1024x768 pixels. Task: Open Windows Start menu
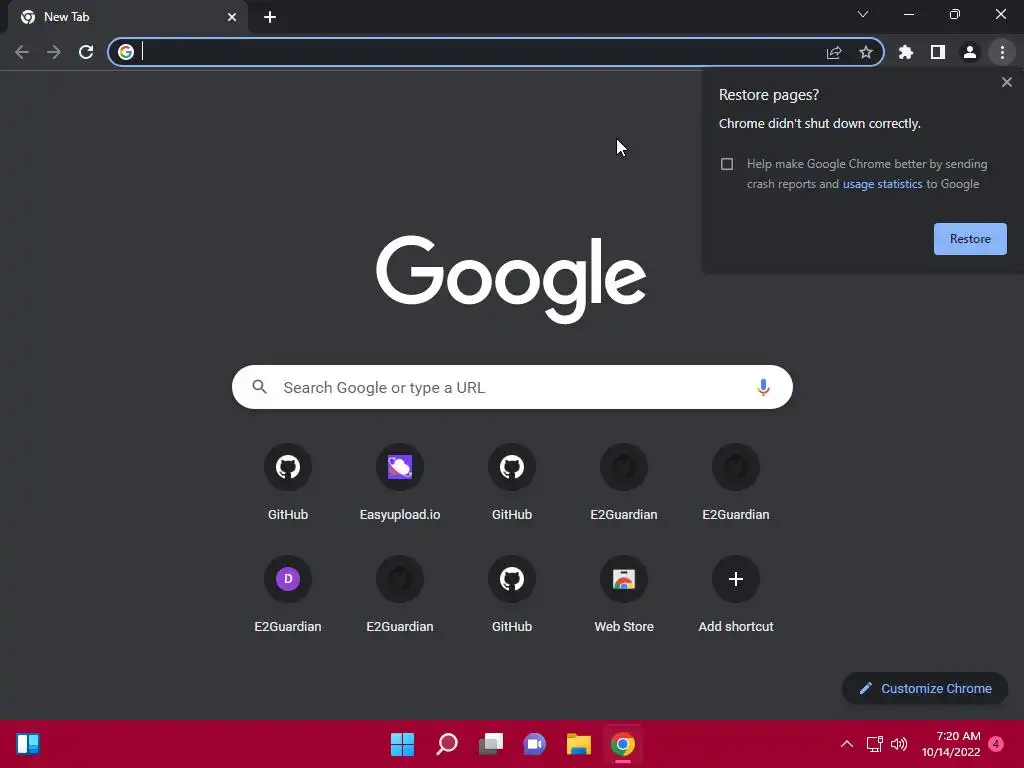point(402,744)
